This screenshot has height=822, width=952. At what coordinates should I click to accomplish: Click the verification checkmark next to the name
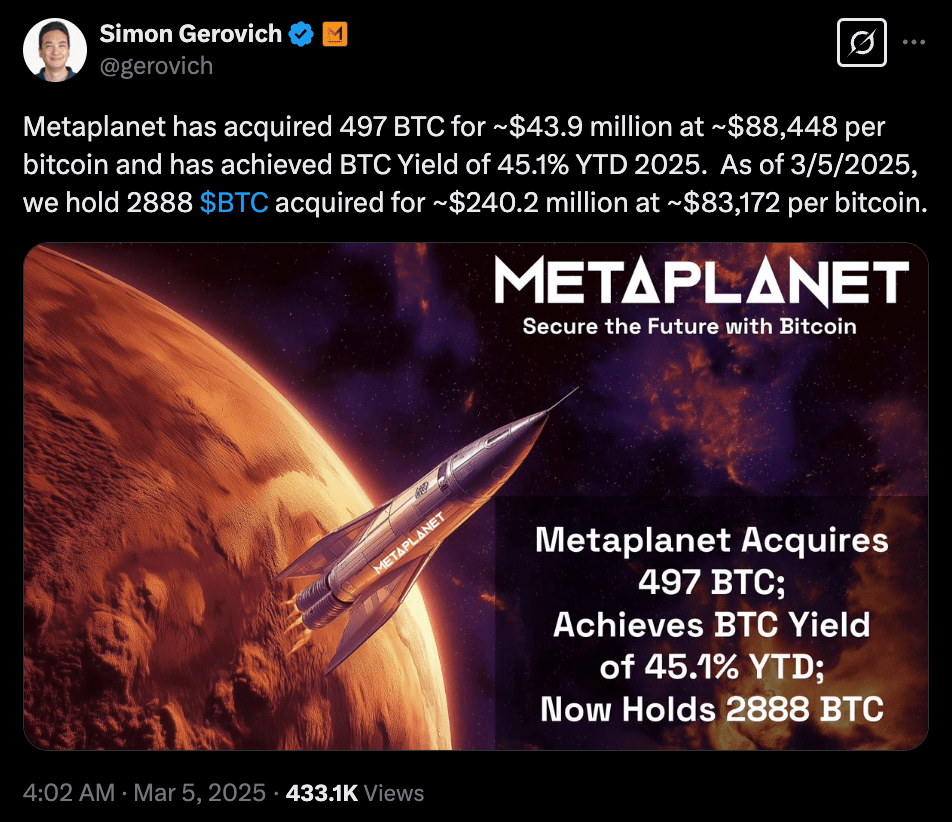pos(300,33)
